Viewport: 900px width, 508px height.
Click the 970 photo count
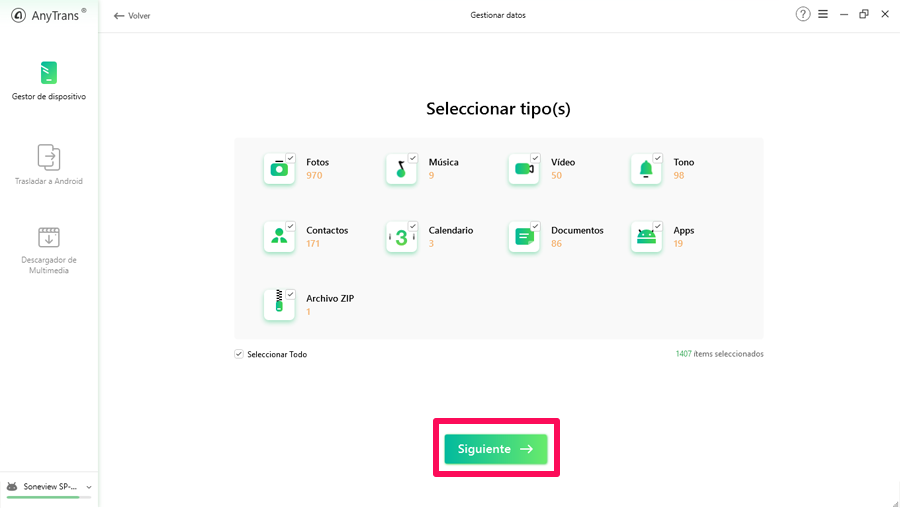pyautogui.click(x=314, y=176)
